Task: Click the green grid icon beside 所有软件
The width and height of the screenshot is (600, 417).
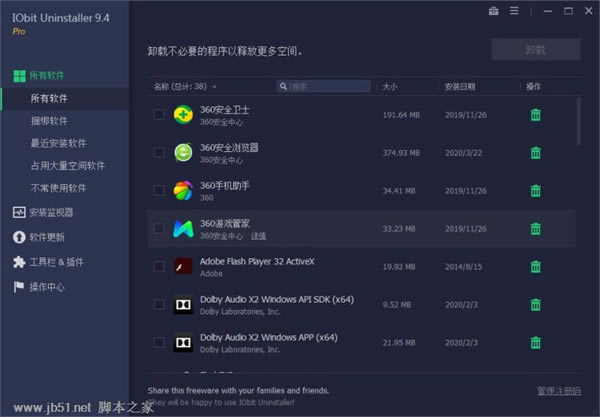Action: point(19,76)
